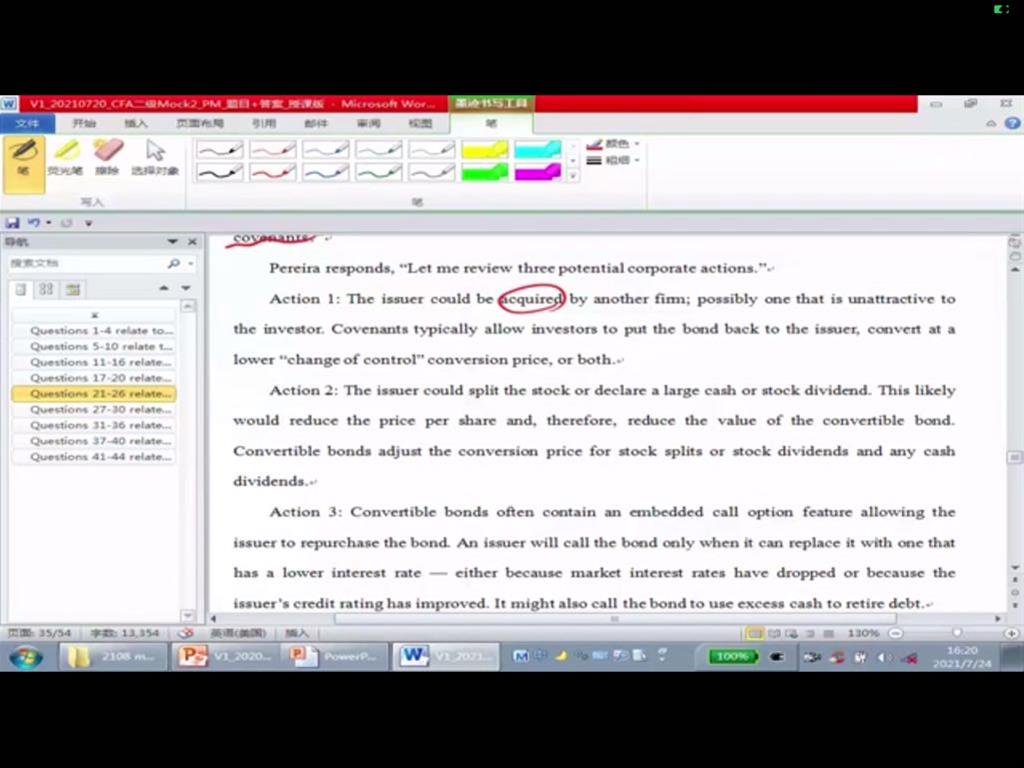This screenshot has width=1024, height=768.
Task: Pick the red thin pen style
Action: point(272,149)
